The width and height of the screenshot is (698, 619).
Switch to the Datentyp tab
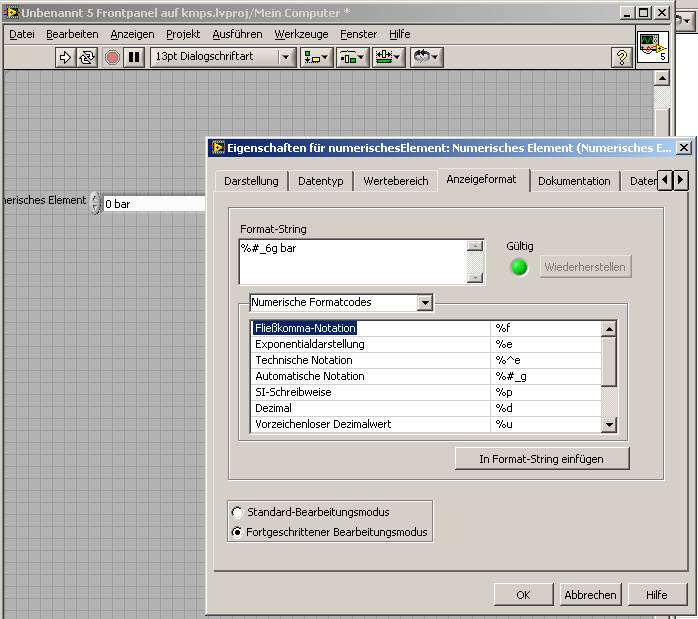320,181
